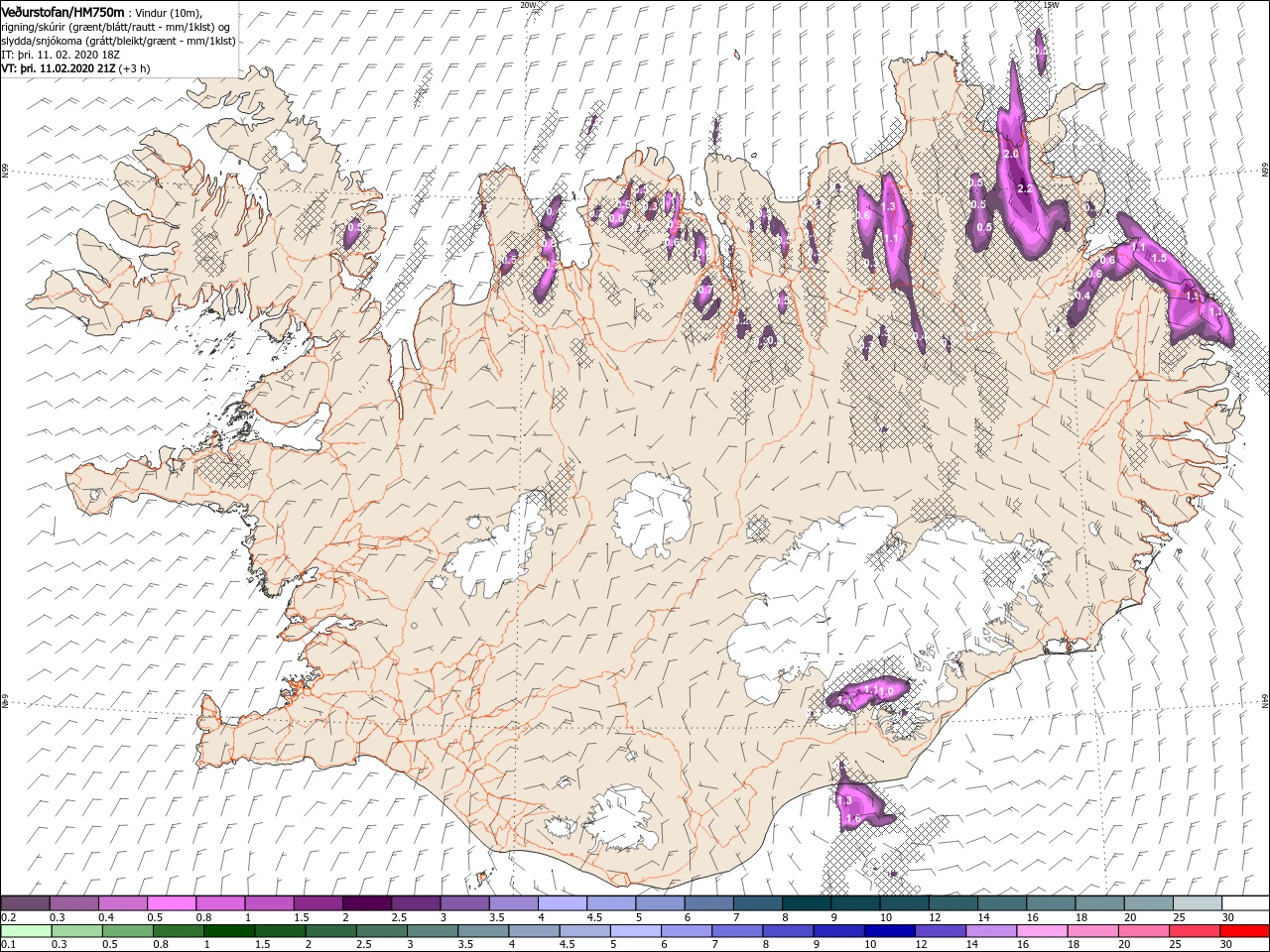The height and width of the screenshot is (952, 1270).
Task: Select lower legend pale green swatch after 0.1
Action: click(x=25, y=931)
